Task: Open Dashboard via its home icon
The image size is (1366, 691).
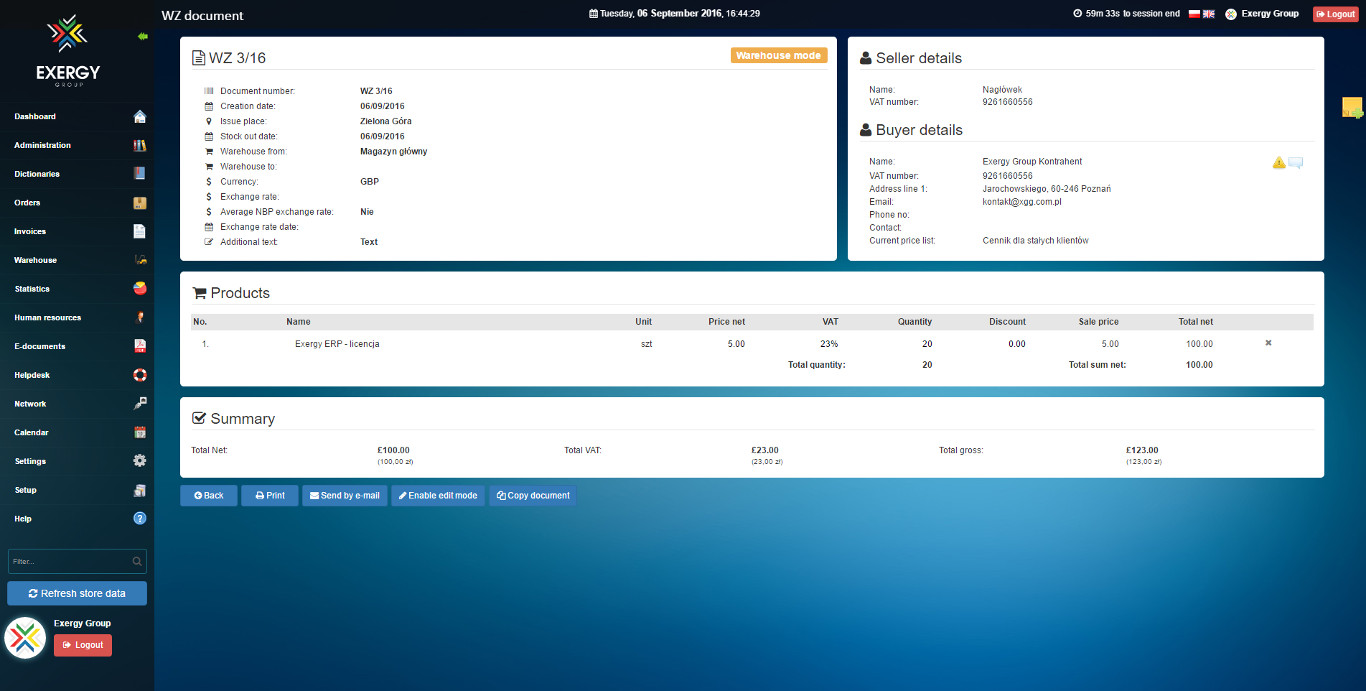Action: (140, 116)
